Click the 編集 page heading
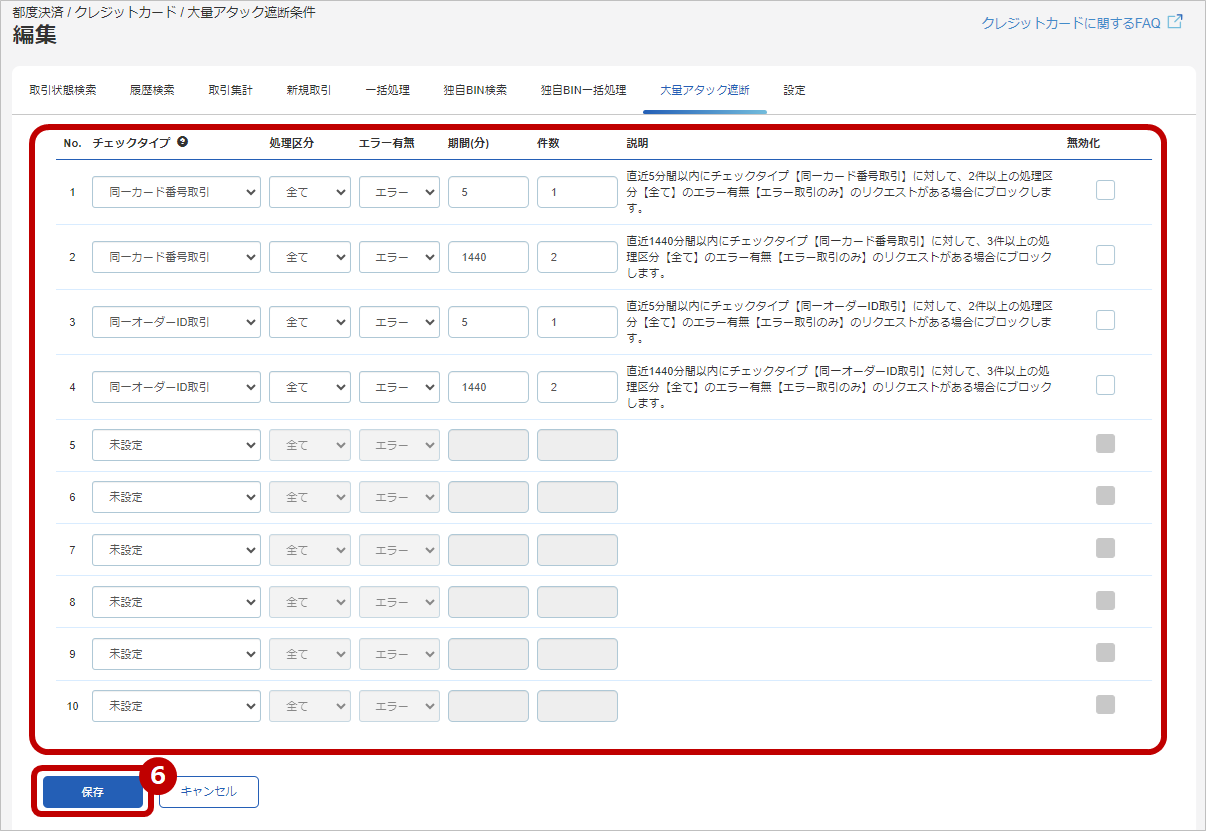The height and width of the screenshot is (831, 1206). coord(35,35)
